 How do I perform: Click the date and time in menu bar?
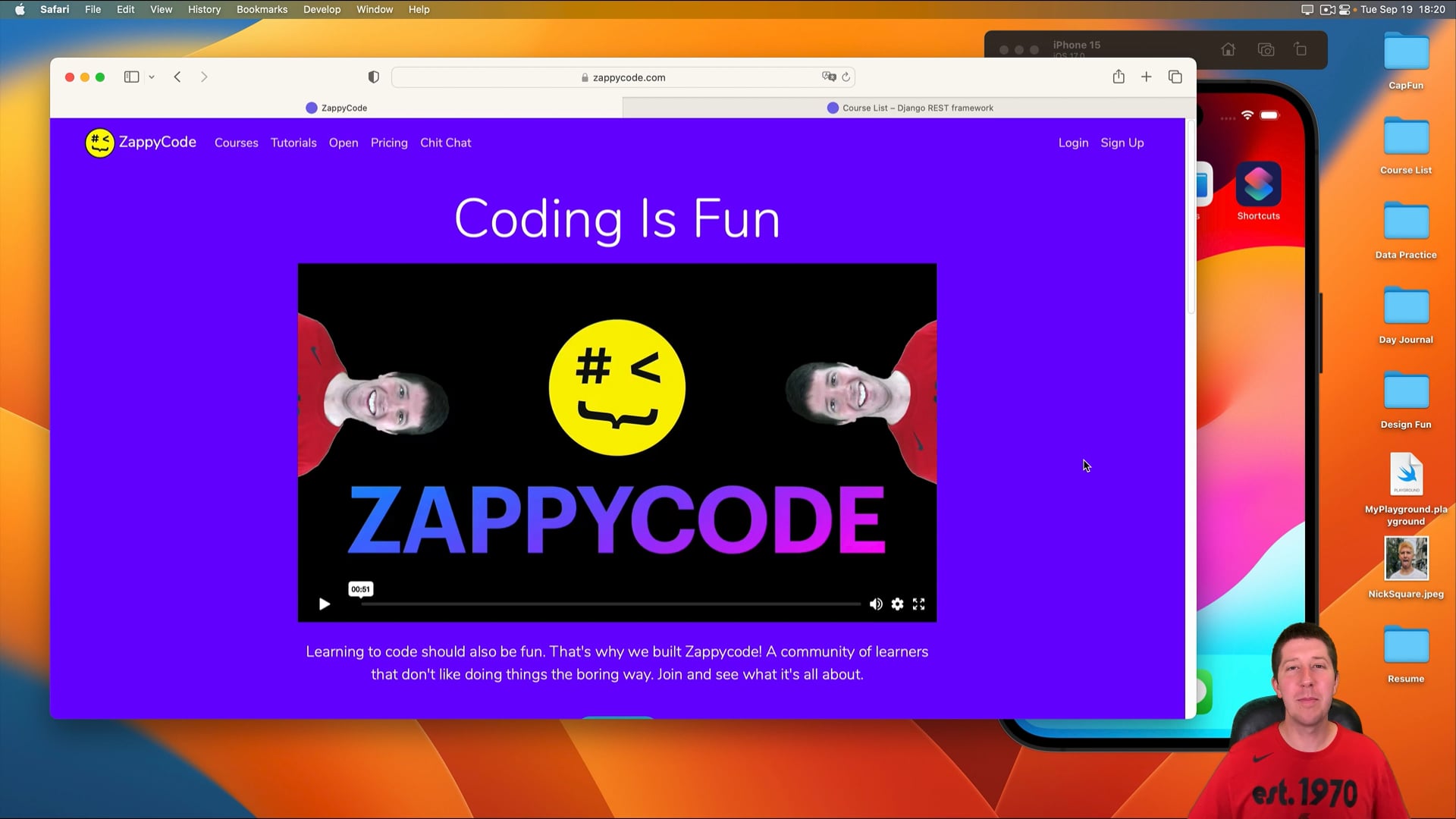[x=1402, y=9]
